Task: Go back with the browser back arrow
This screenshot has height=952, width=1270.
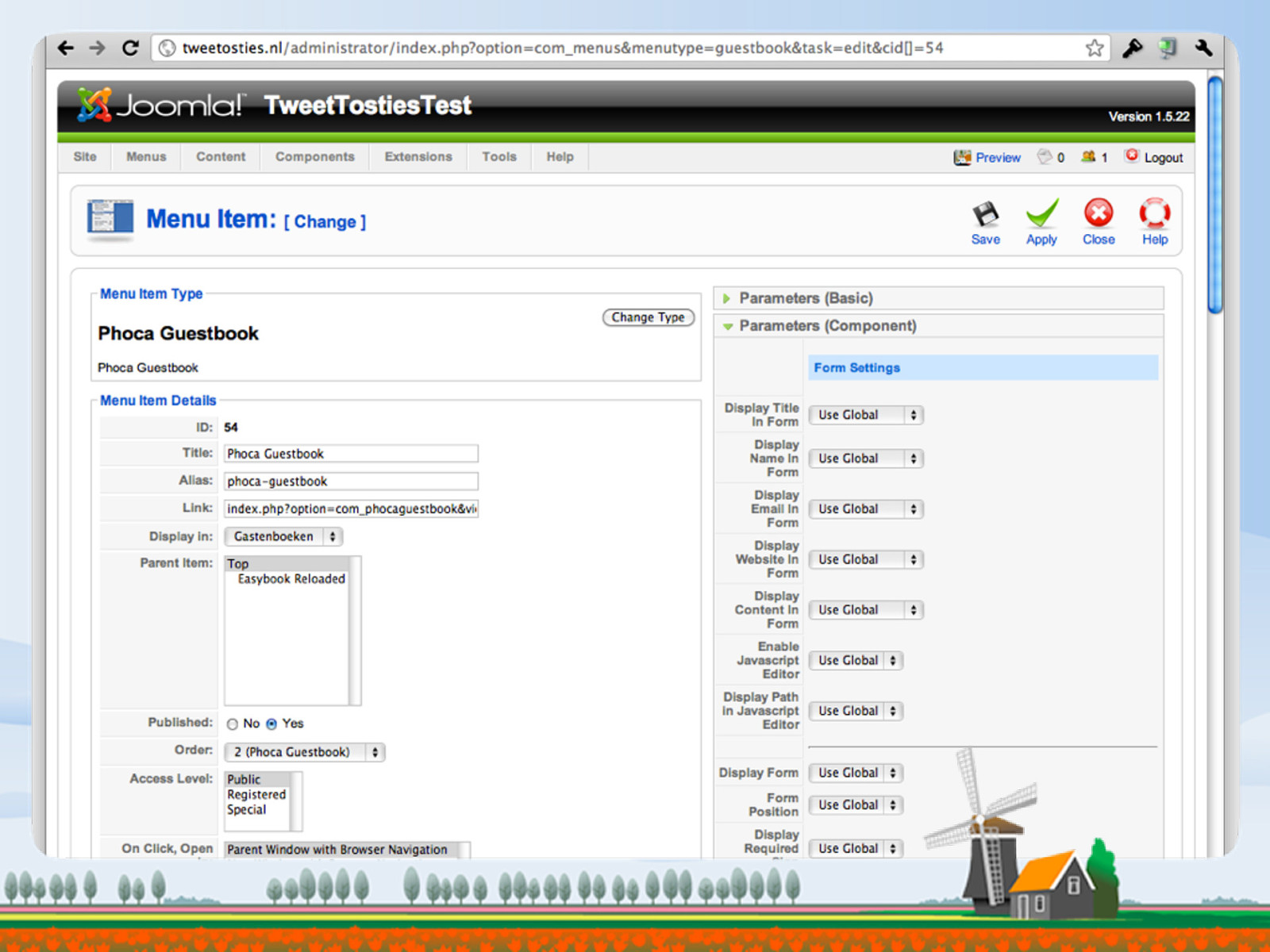Action: click(x=66, y=48)
